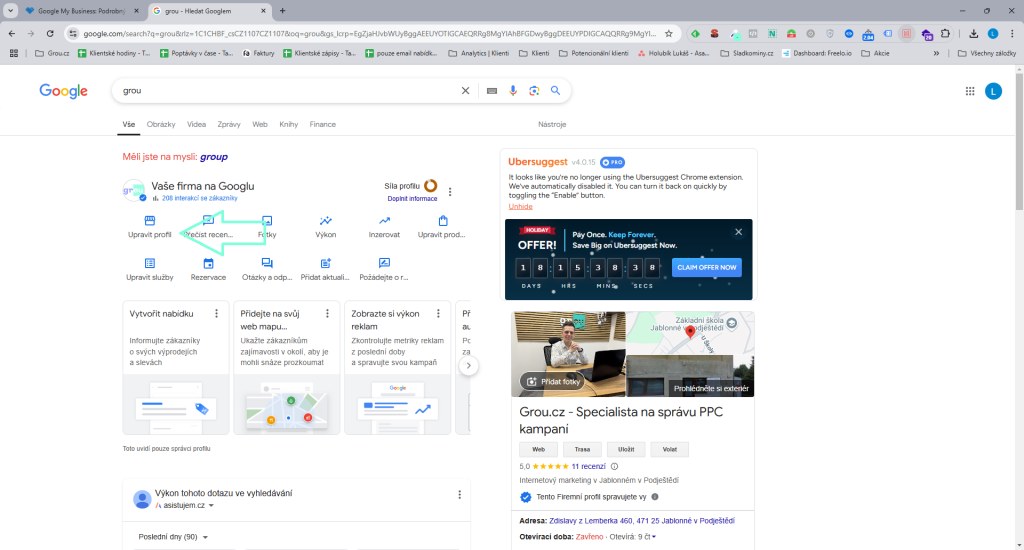Show more bookmarks with chevron
The image size is (1024, 550).
[936, 53]
